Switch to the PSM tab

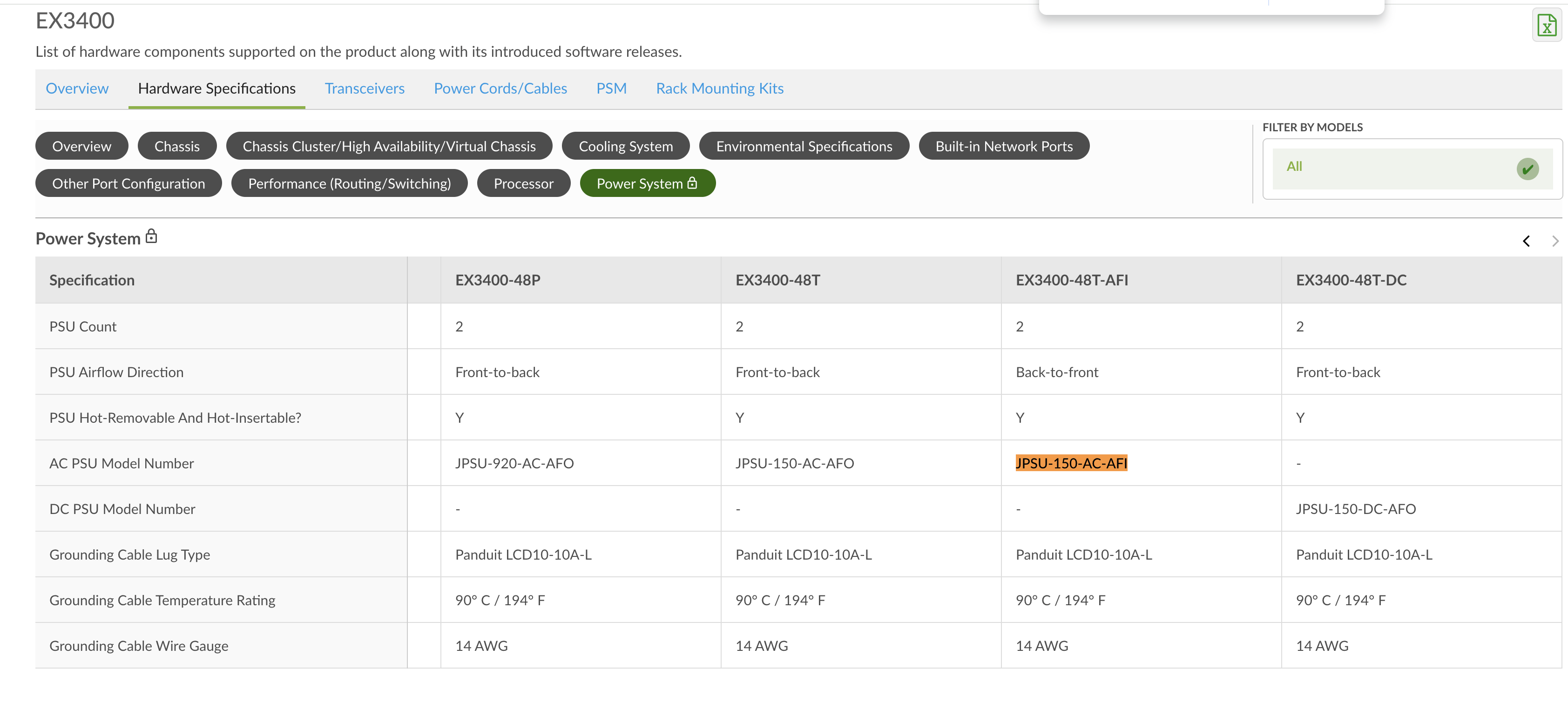coord(611,88)
